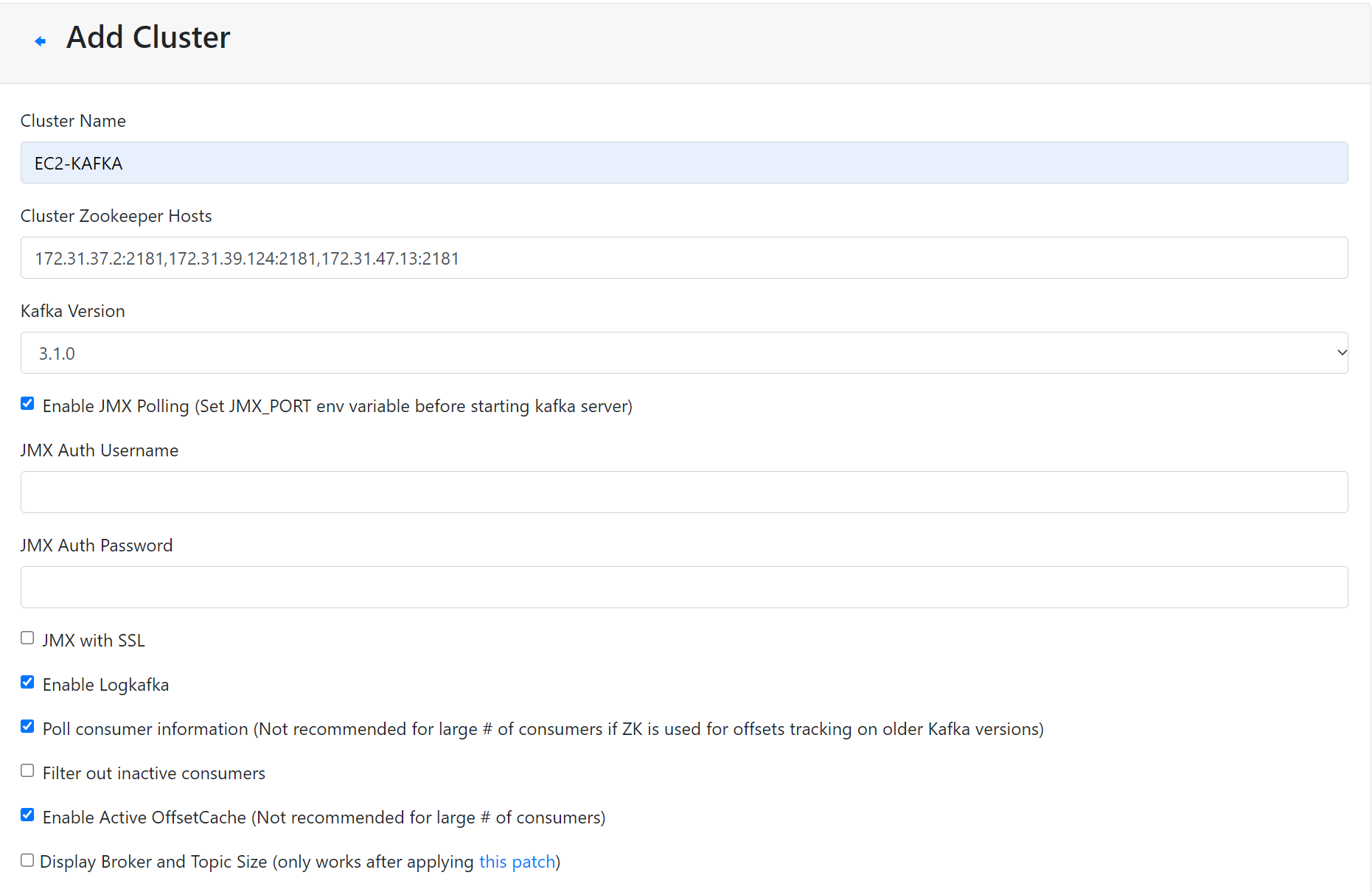Enable the JMX with SSL checkbox

point(27,638)
